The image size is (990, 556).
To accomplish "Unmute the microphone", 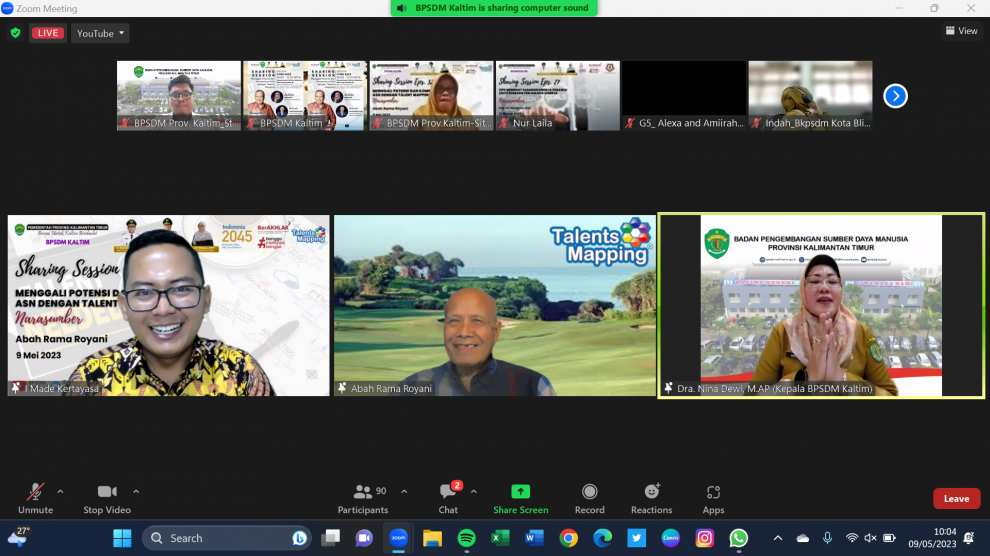I will click(x=35, y=497).
